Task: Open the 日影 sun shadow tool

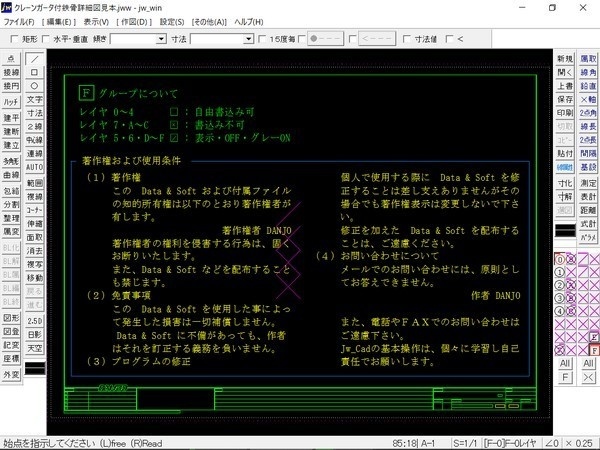Action: click(34, 334)
